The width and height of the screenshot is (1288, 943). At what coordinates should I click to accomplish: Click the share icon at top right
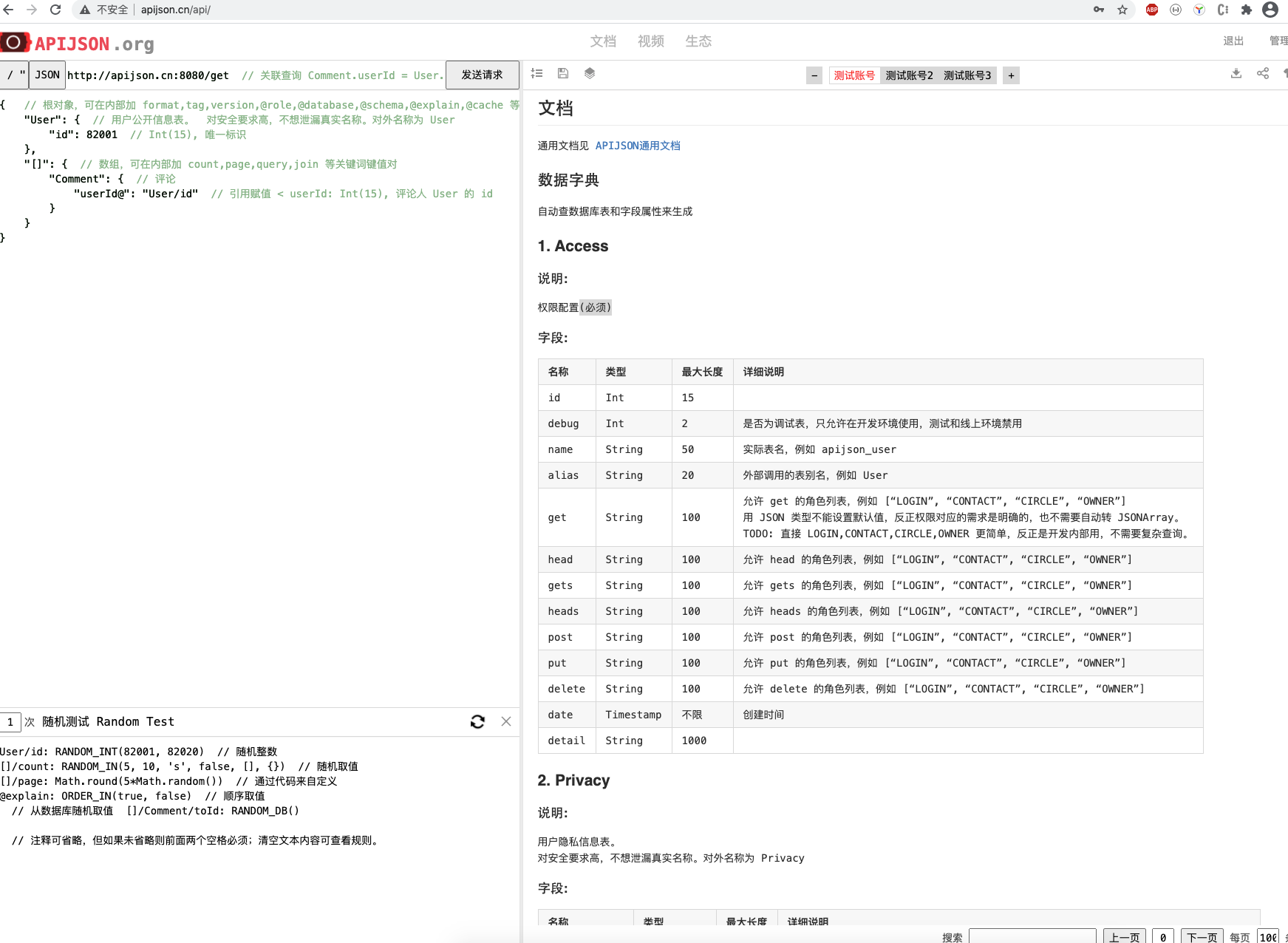[x=1263, y=73]
